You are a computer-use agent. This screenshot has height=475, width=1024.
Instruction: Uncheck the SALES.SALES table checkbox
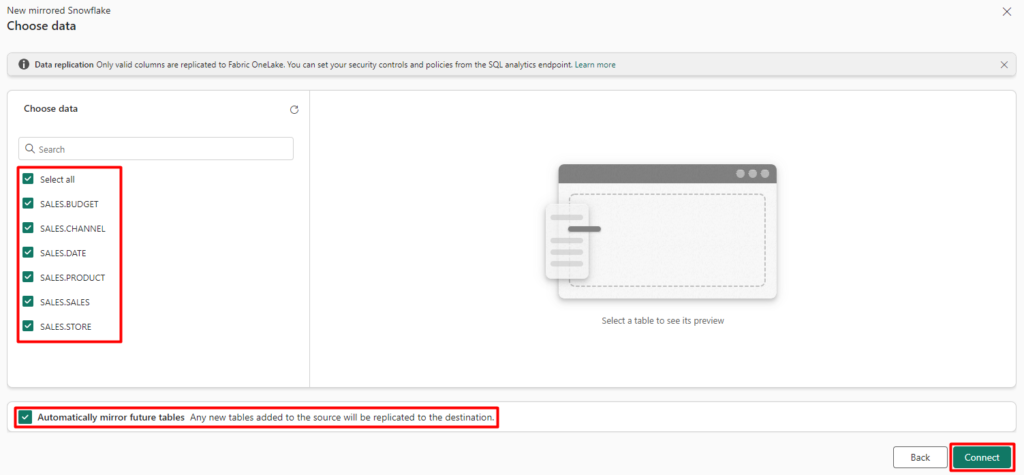coord(28,302)
